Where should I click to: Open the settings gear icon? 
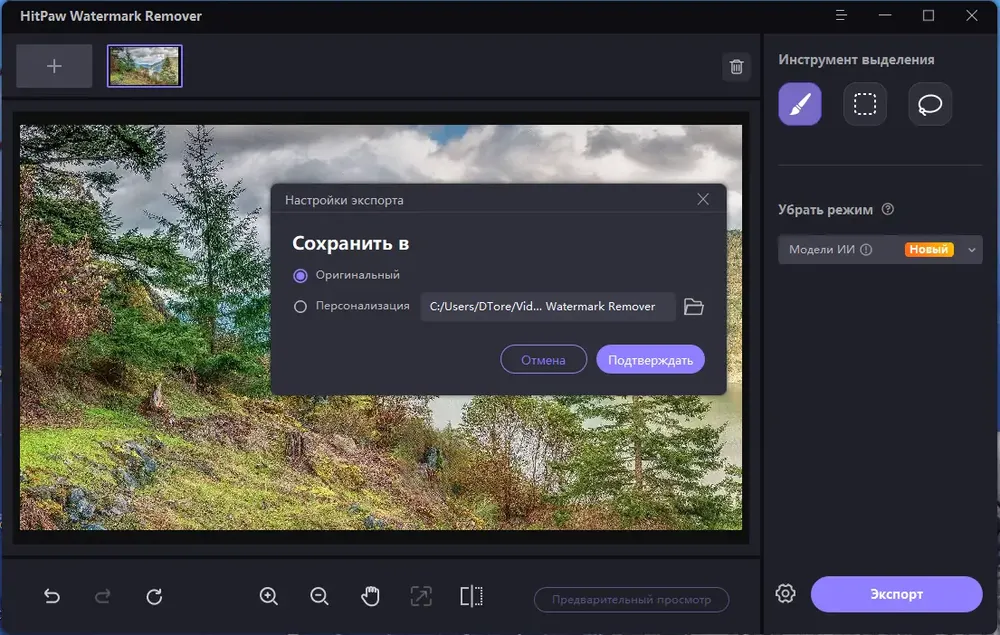click(x=785, y=594)
